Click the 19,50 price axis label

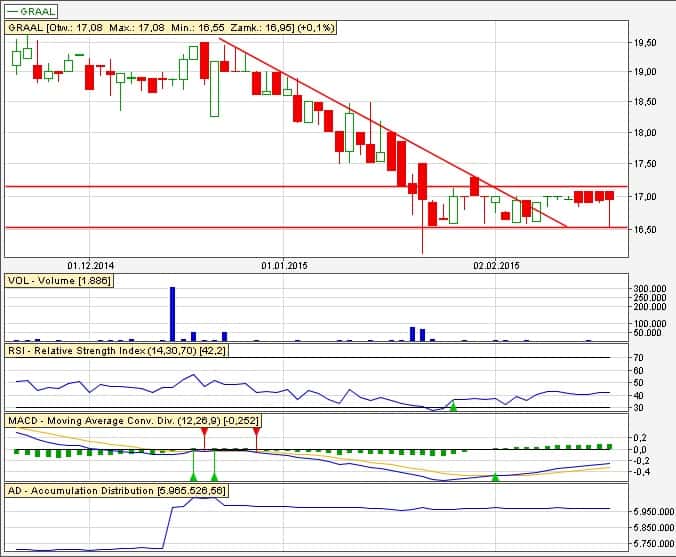coord(645,43)
